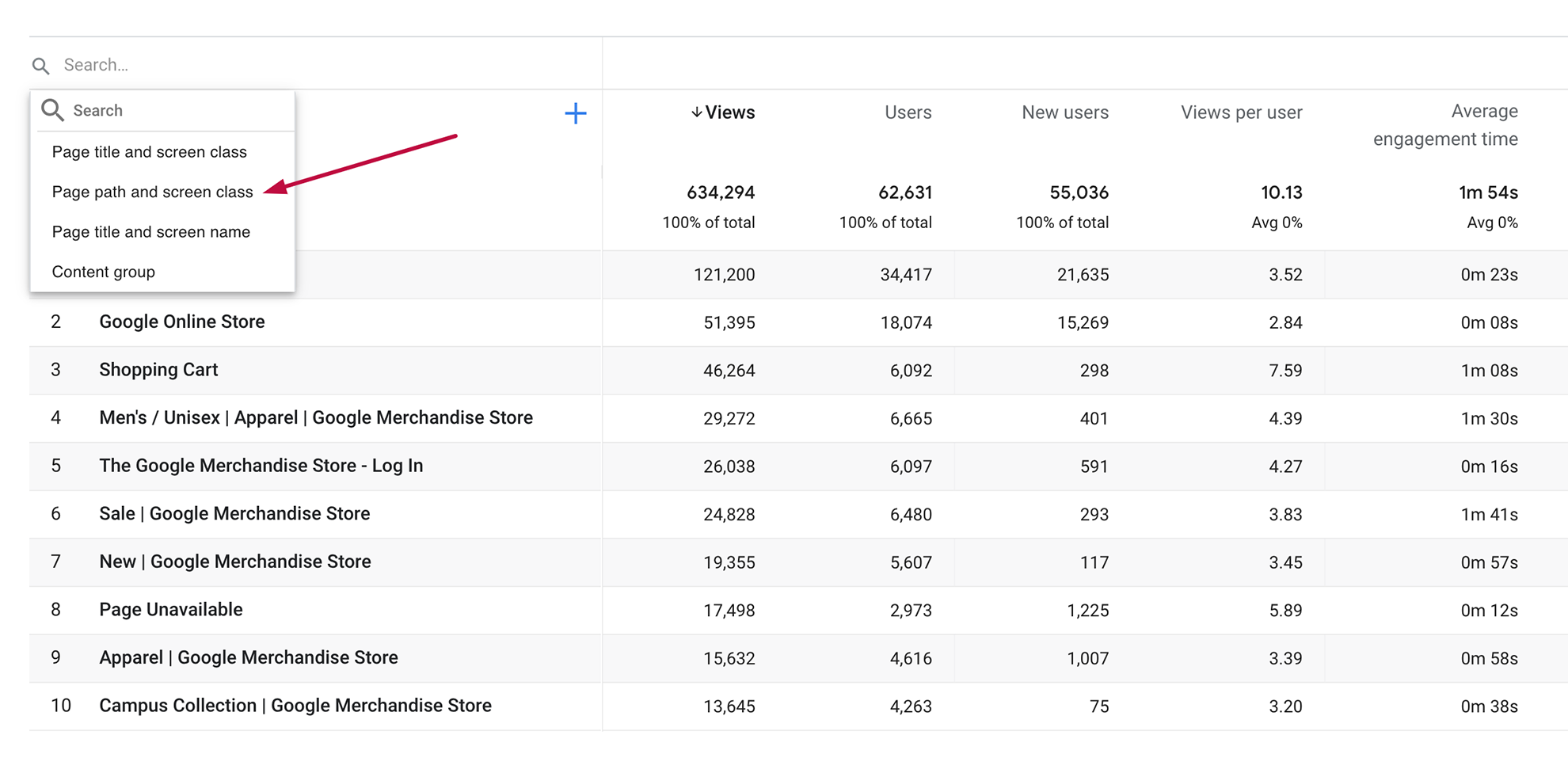Image resolution: width=1568 pixels, height=773 pixels.
Task: Select the "Shopping Cart" page row
Action: coord(158,370)
